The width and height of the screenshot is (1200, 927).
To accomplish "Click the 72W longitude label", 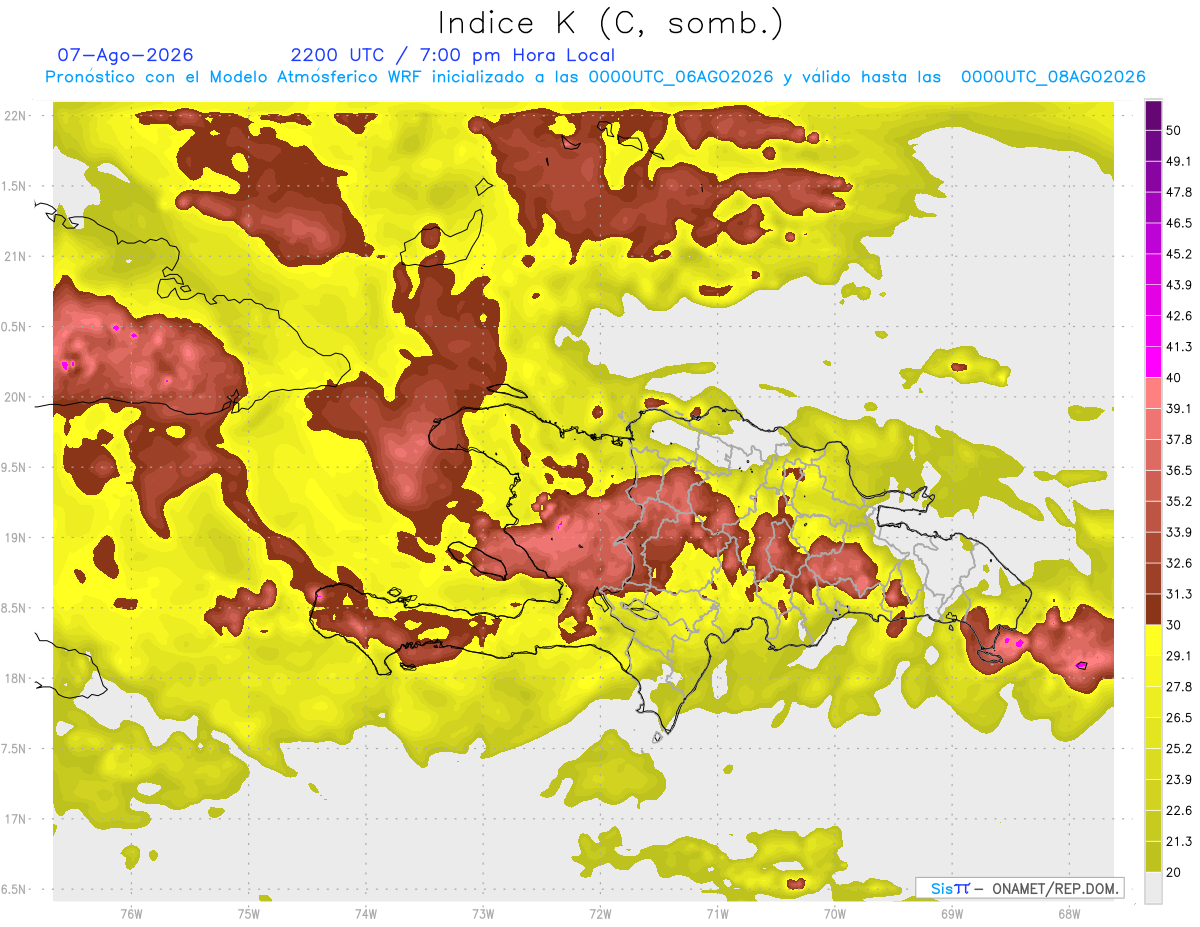I will [x=600, y=914].
